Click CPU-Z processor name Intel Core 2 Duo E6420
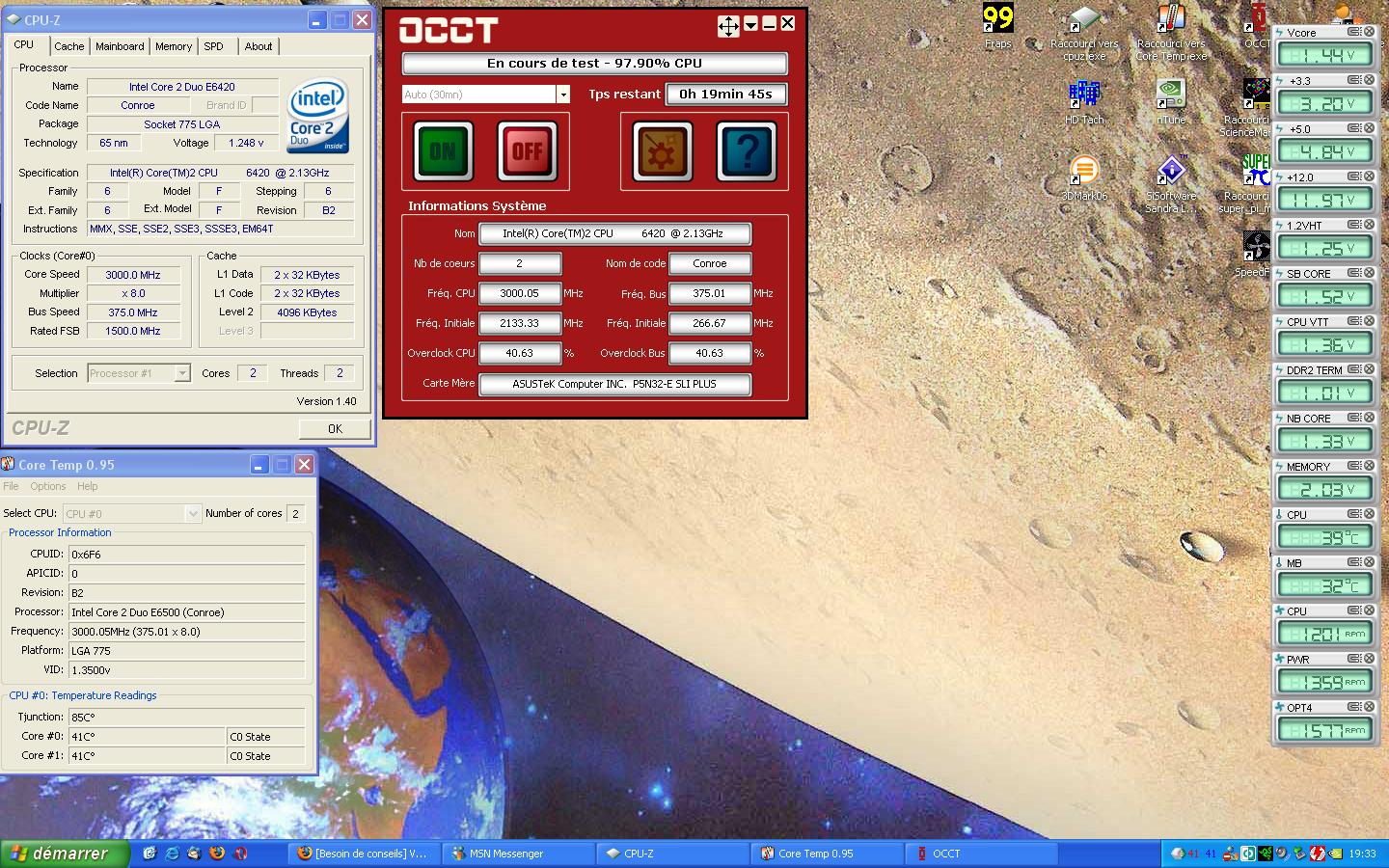 click(x=182, y=87)
